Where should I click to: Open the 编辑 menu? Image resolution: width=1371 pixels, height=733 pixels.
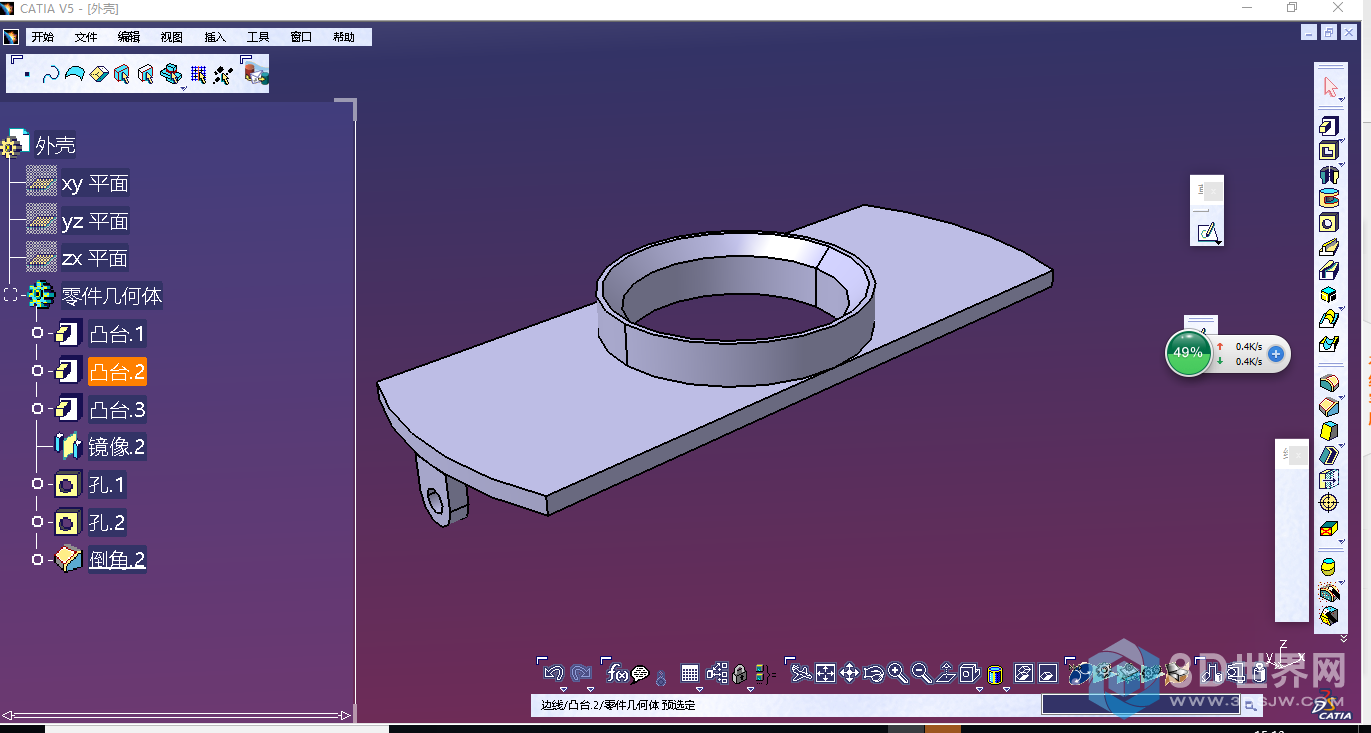pos(129,37)
